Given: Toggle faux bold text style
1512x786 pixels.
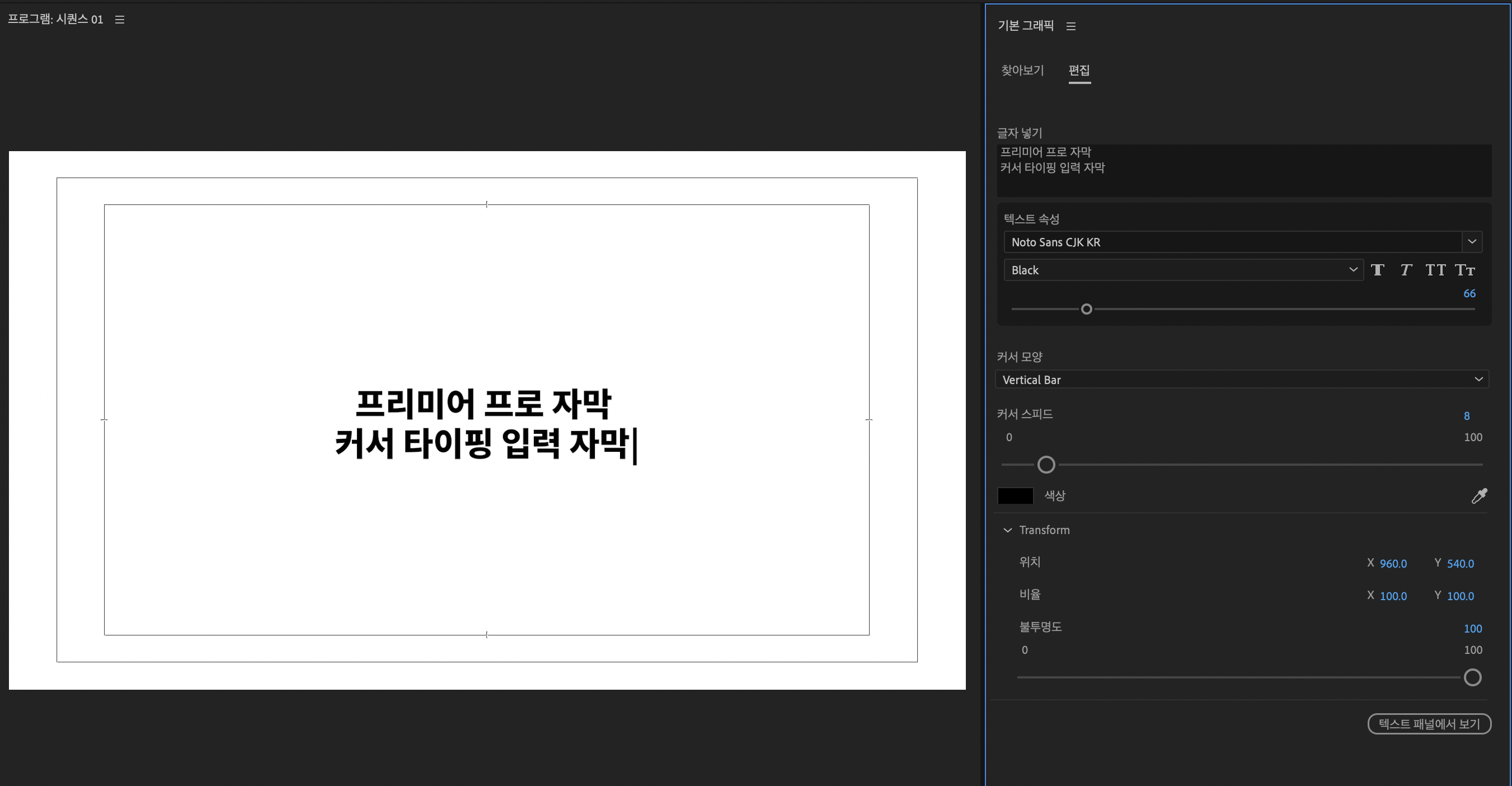Looking at the screenshot, I should (1377, 270).
